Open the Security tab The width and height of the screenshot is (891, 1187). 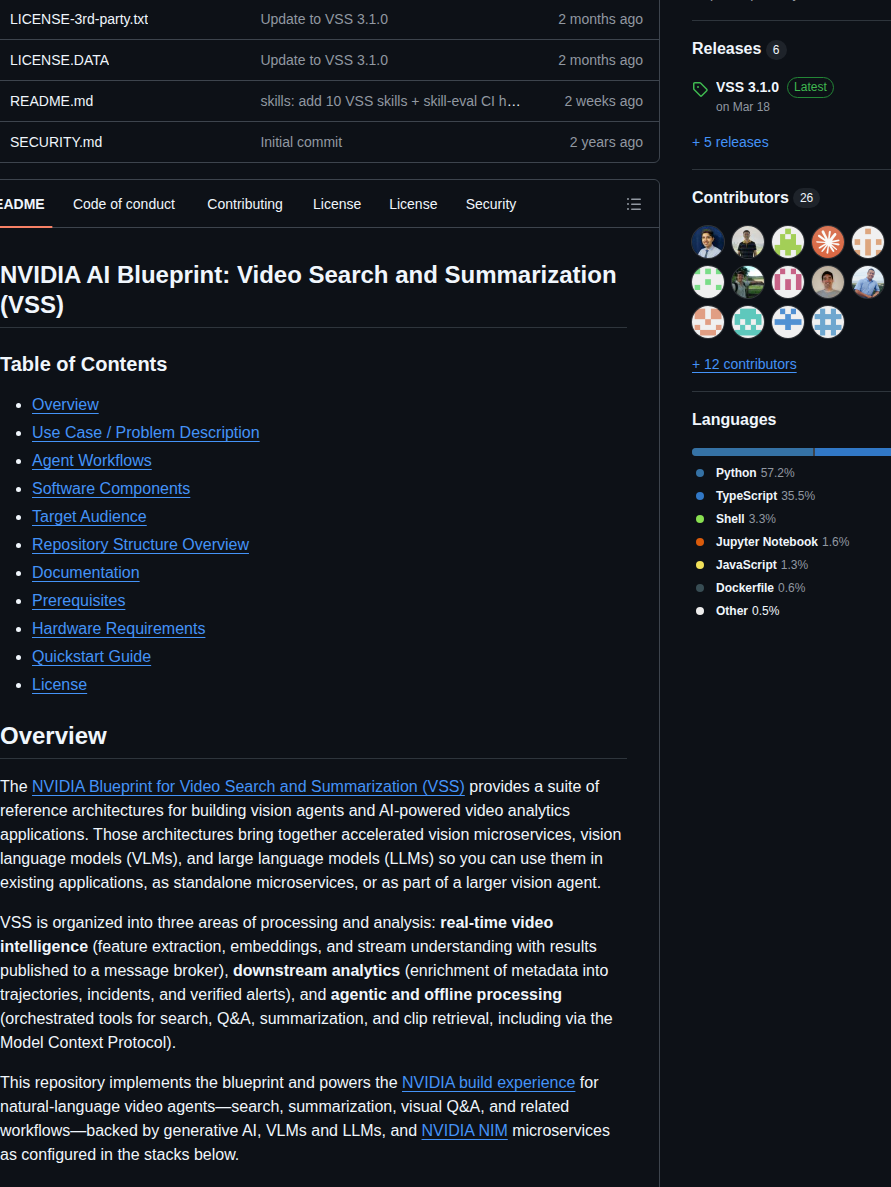pyautogui.click(x=491, y=204)
